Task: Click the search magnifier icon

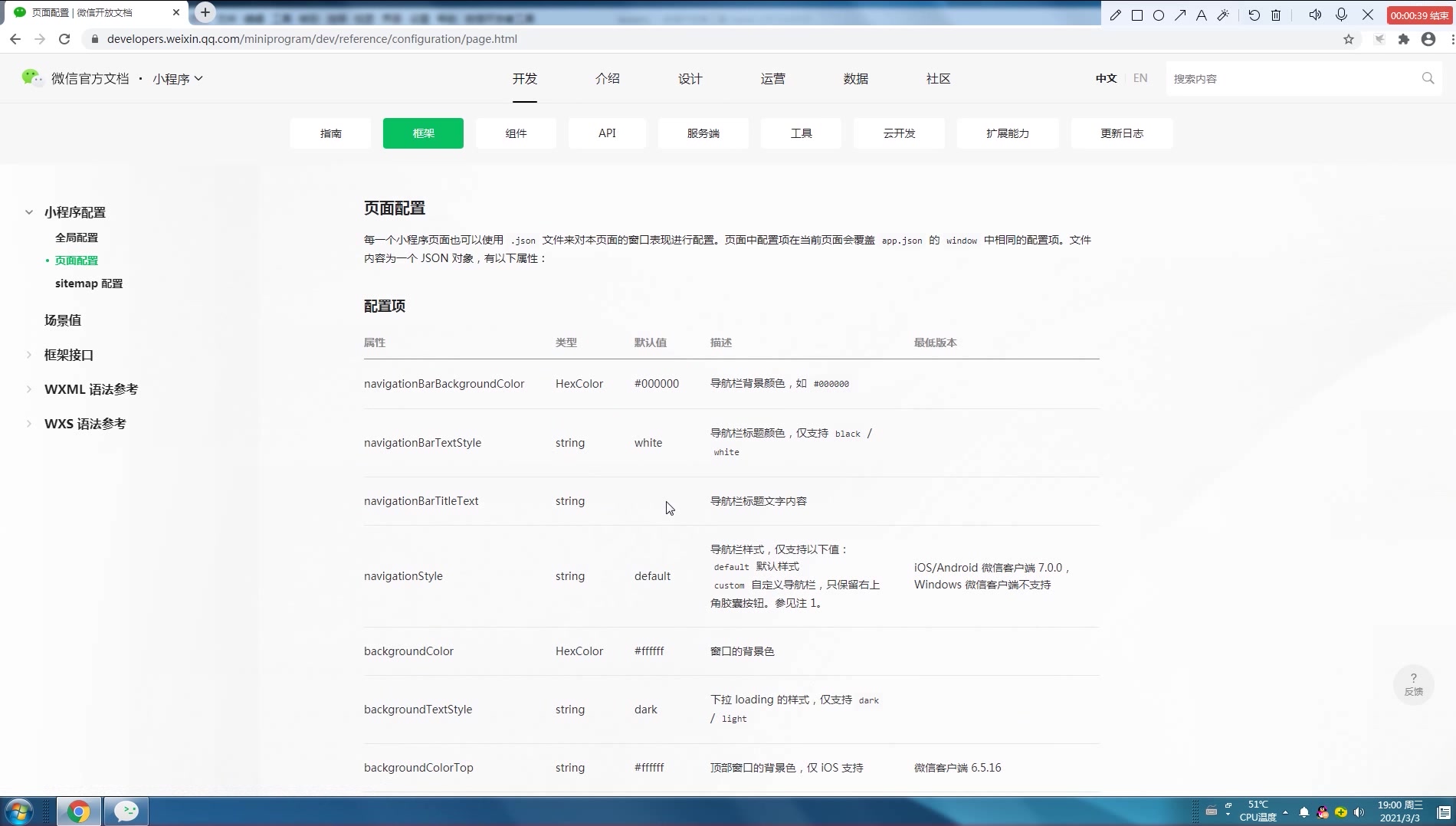Action: click(1427, 78)
